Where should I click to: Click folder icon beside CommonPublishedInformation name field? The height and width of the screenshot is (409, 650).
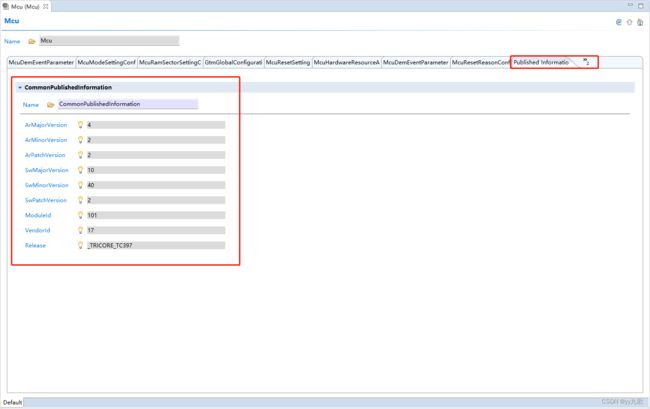[50, 104]
